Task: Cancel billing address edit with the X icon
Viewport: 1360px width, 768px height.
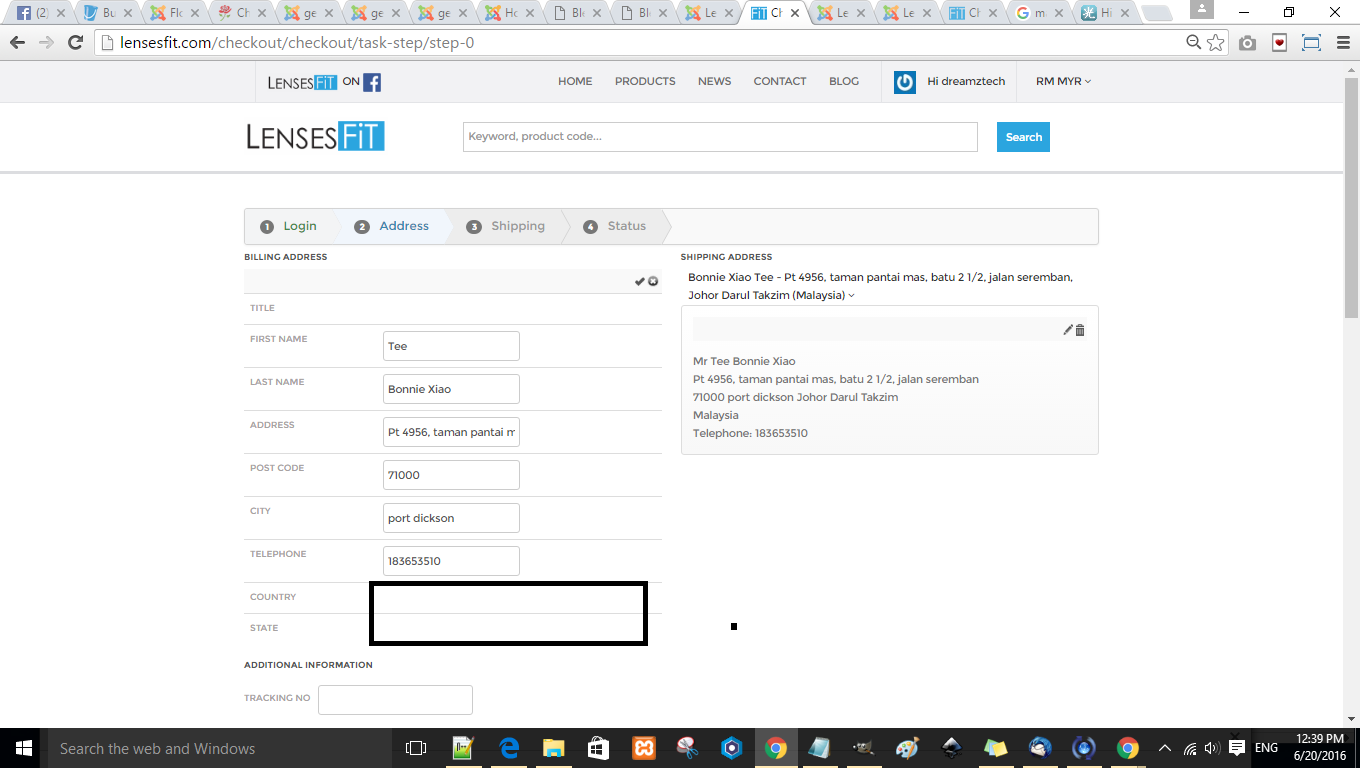Action: click(x=653, y=281)
